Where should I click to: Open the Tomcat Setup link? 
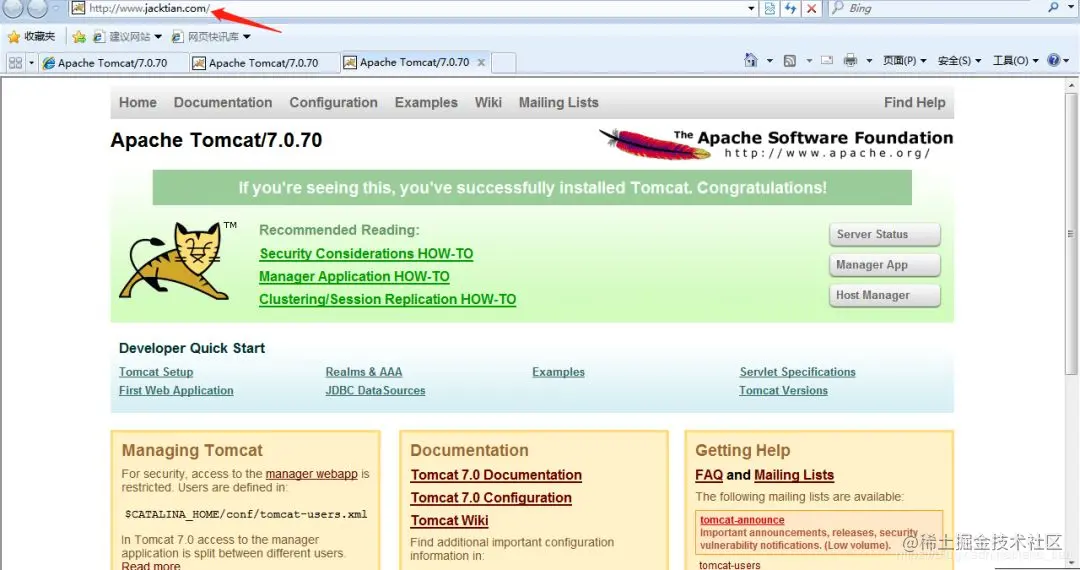point(156,372)
